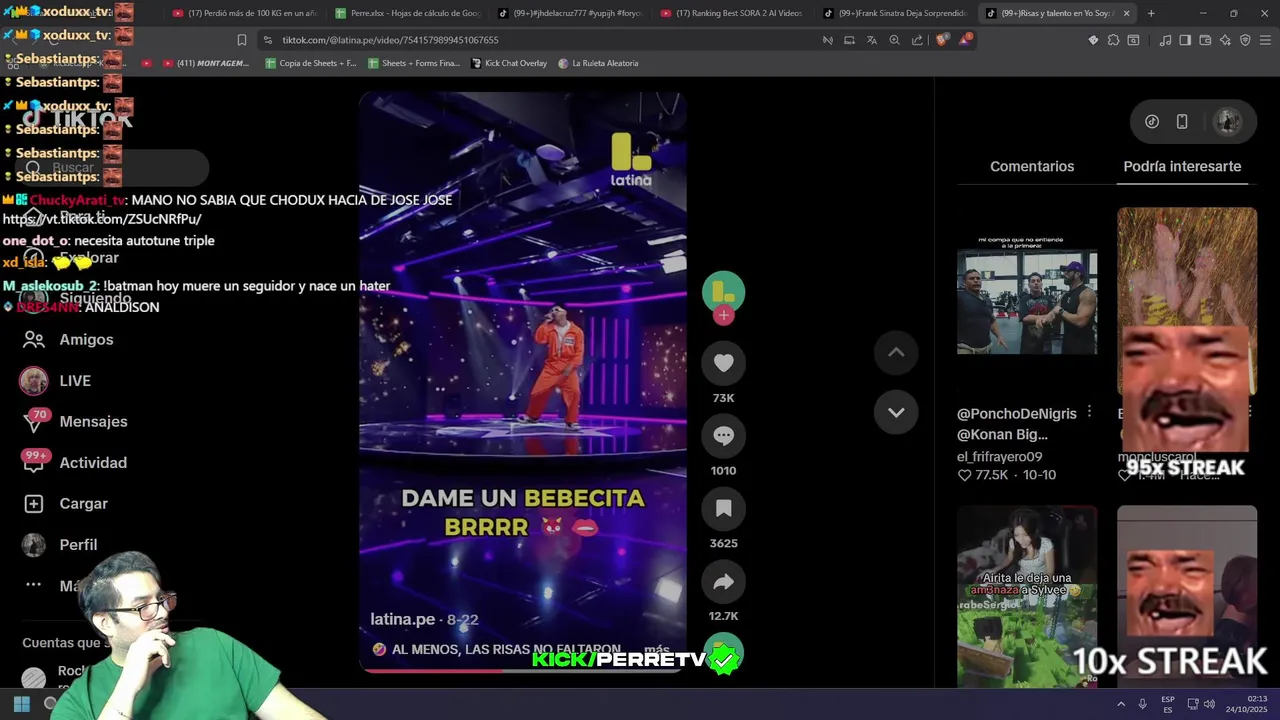The width and height of the screenshot is (1280, 720).
Task: Click taskbar microphone tray icon
Action: click(1142, 704)
